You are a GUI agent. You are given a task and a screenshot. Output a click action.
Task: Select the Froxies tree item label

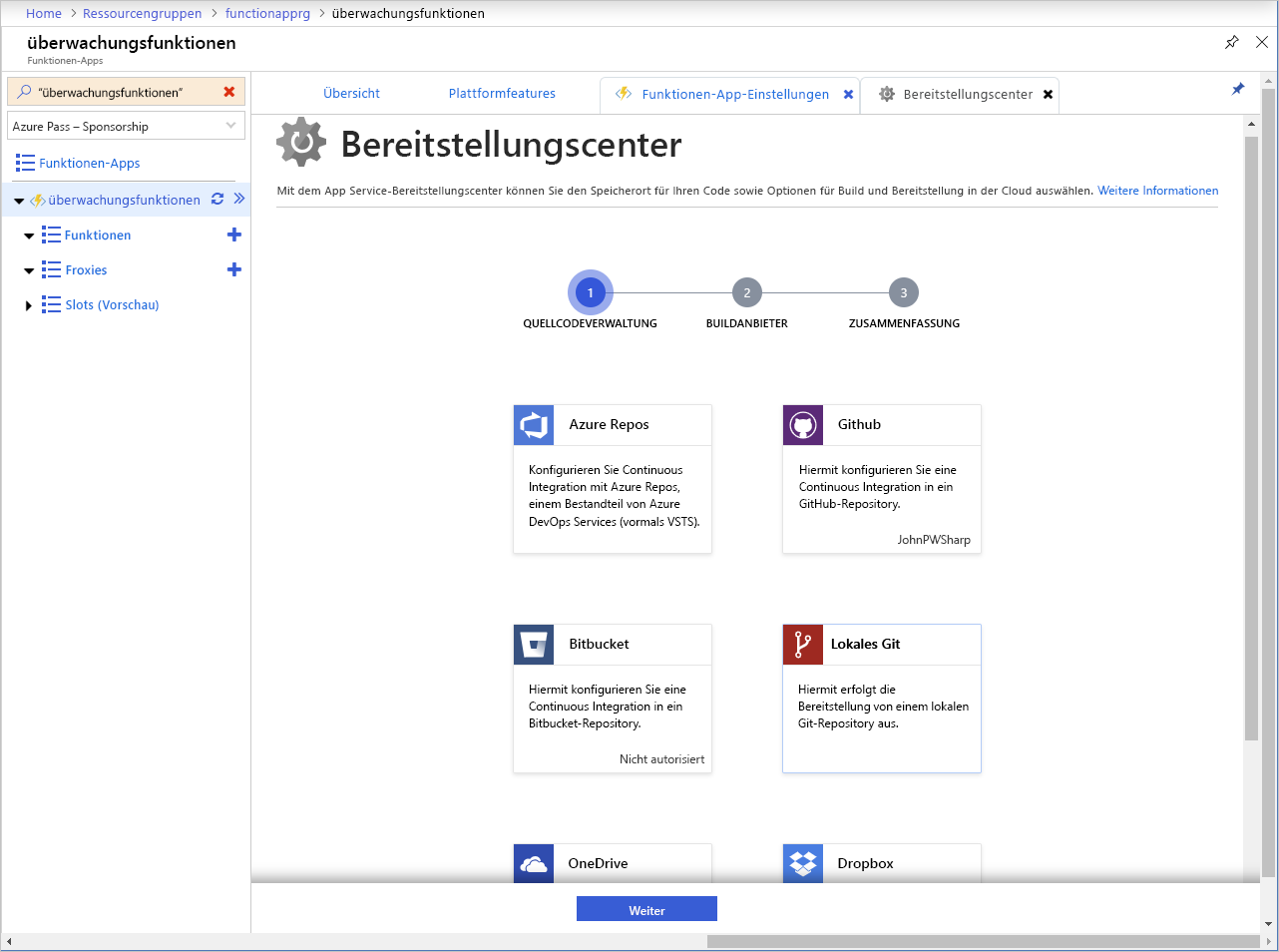click(86, 269)
